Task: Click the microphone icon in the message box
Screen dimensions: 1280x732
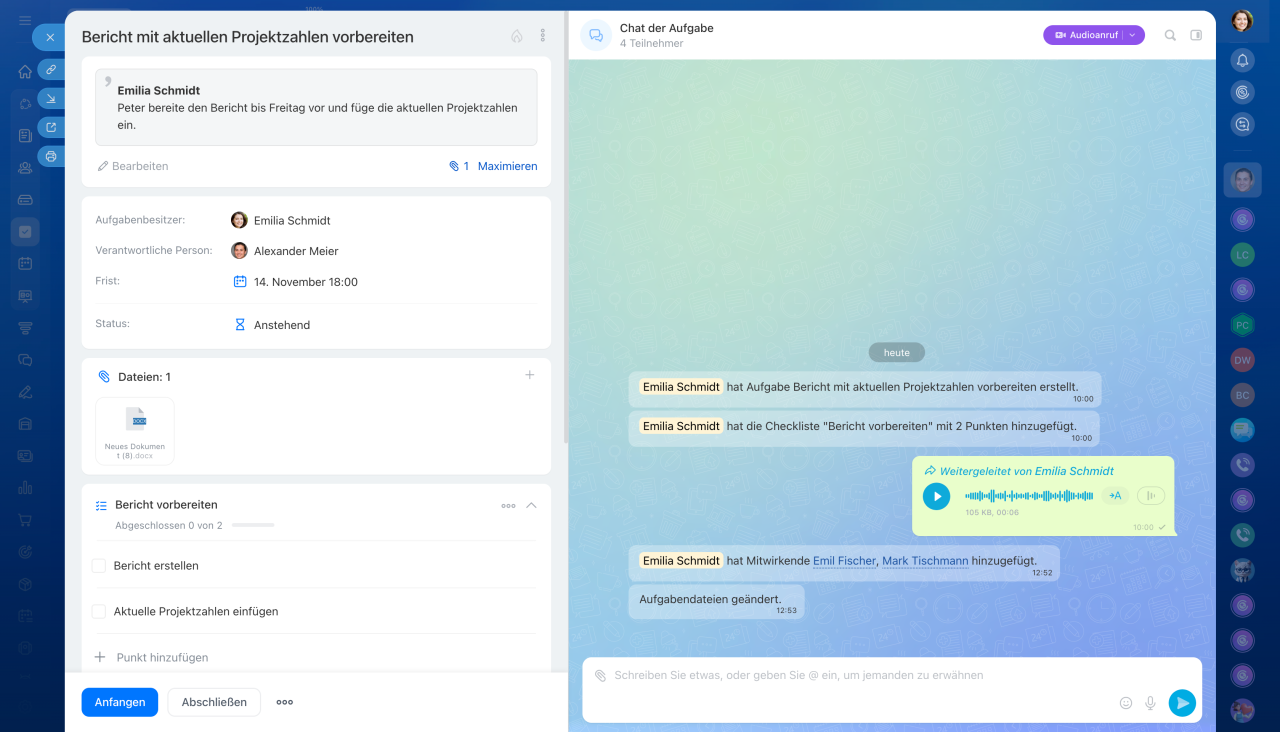Action: (1150, 703)
